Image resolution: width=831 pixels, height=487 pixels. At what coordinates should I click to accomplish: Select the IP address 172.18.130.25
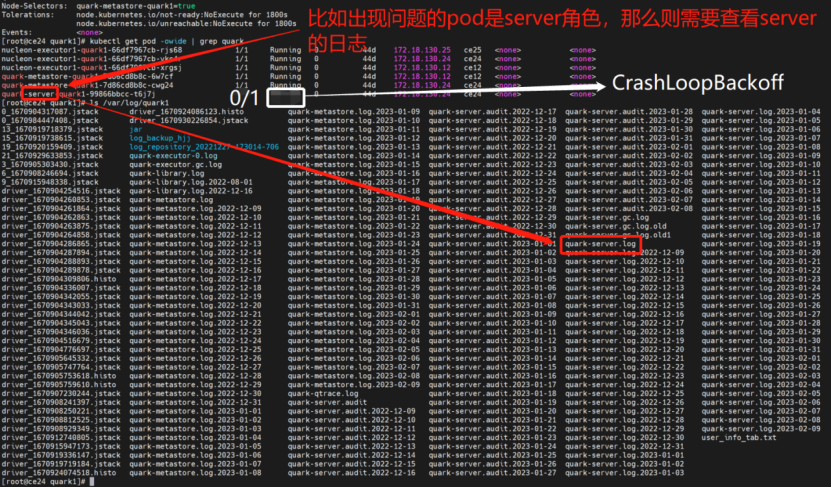[x=422, y=50]
